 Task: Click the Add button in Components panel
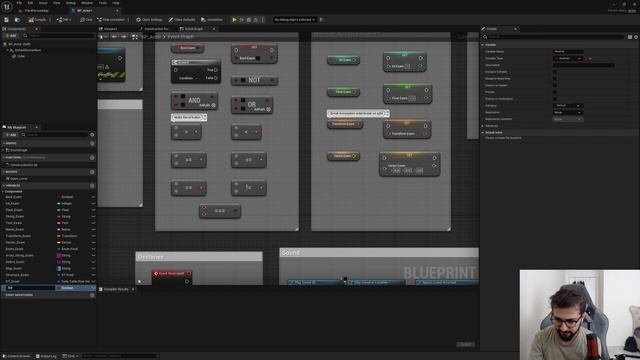(11, 36)
